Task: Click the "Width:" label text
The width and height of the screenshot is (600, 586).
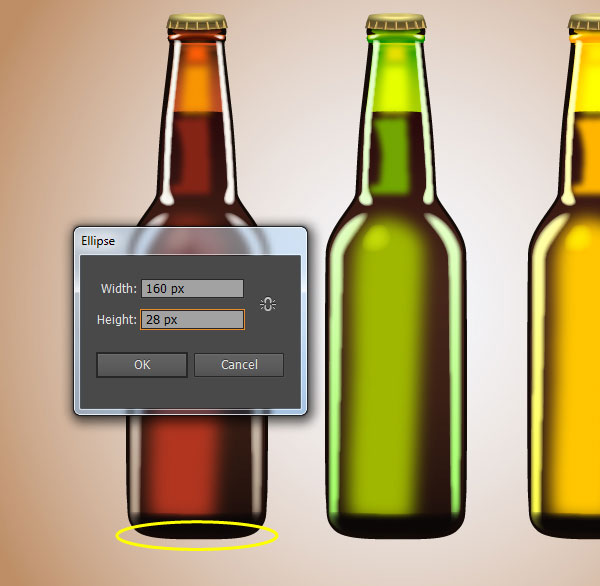Action: 119,289
